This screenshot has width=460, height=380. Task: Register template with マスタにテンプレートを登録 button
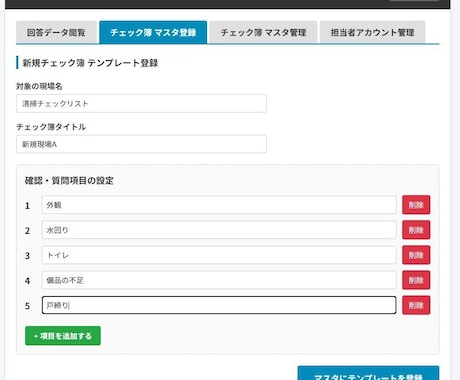click(368, 374)
